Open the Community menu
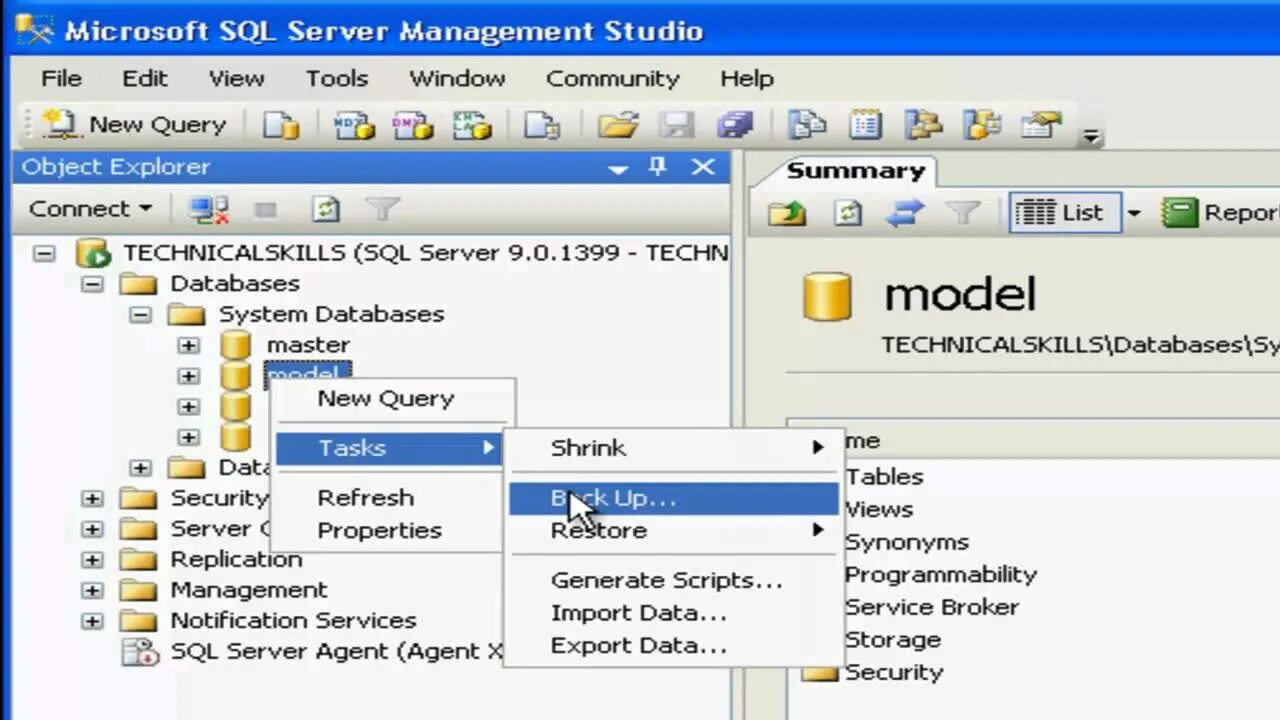Screen dimensions: 1280x720 pos(613,78)
